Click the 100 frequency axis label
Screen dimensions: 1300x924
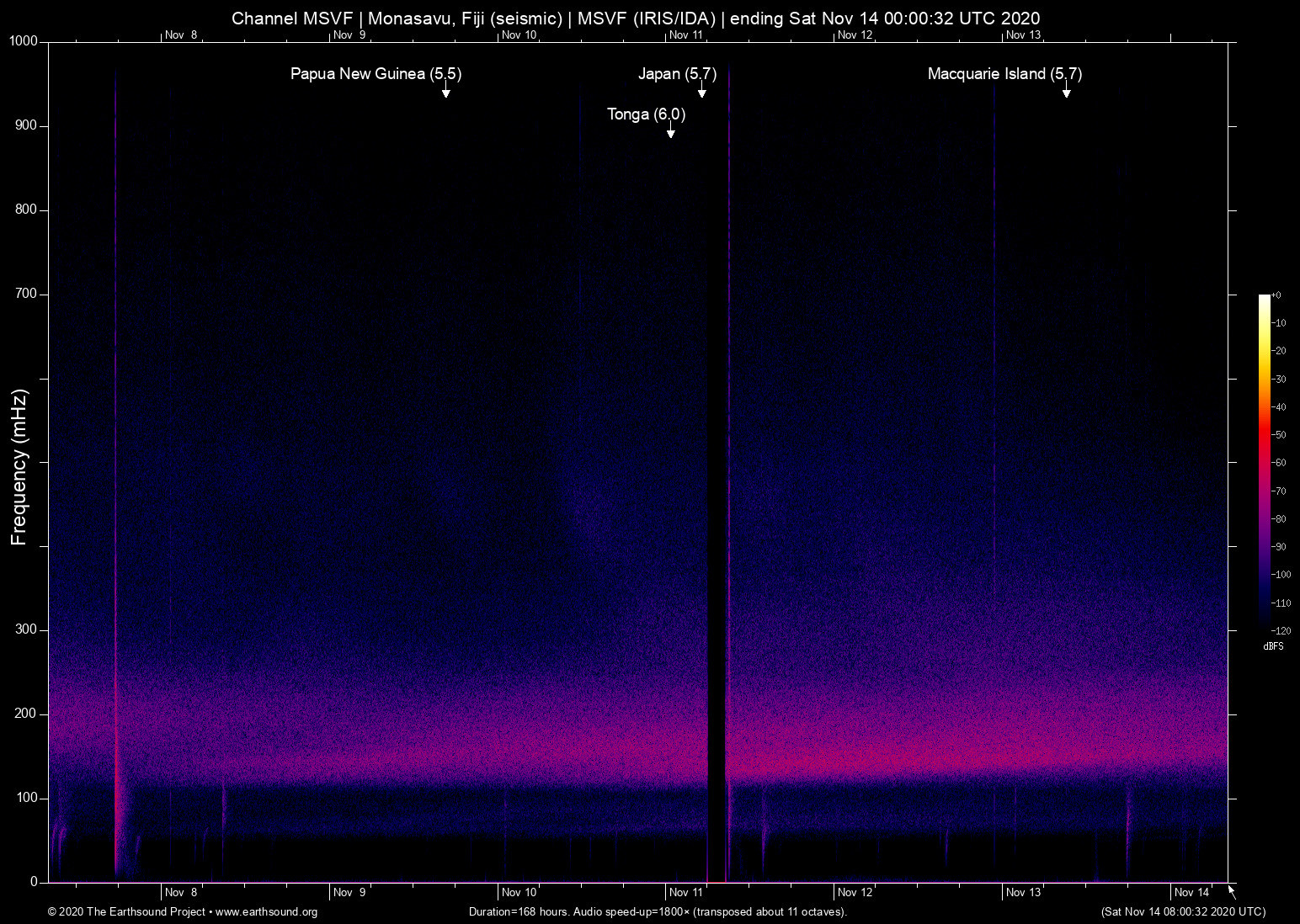point(26,798)
